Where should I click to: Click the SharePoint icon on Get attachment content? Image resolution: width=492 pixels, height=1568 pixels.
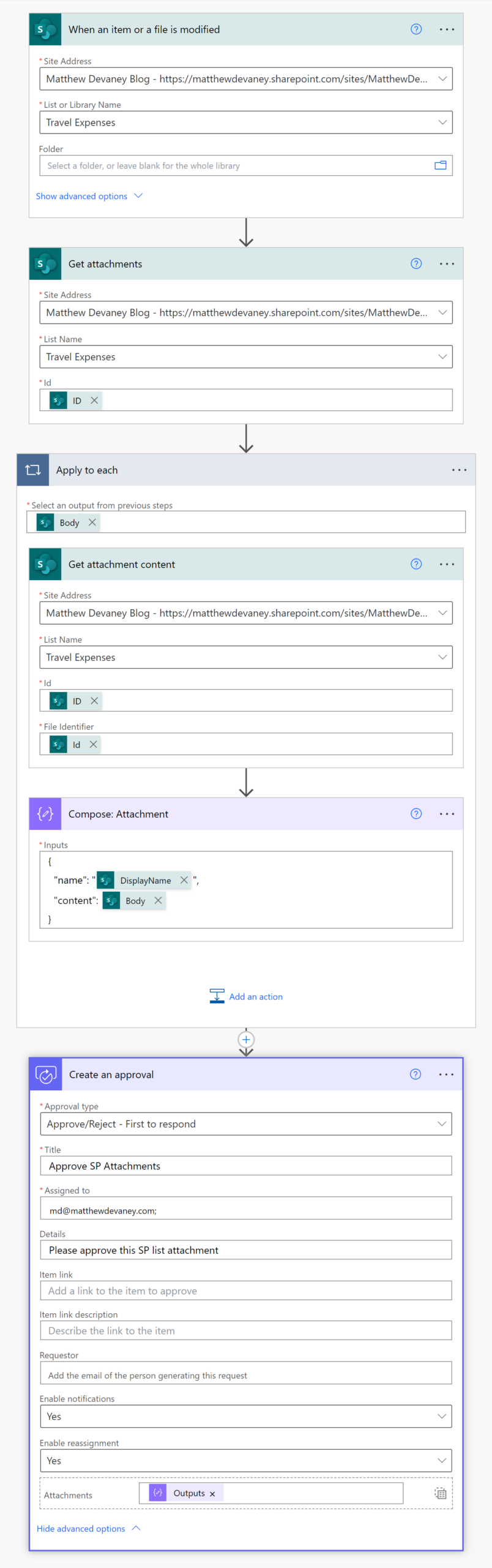[45, 564]
